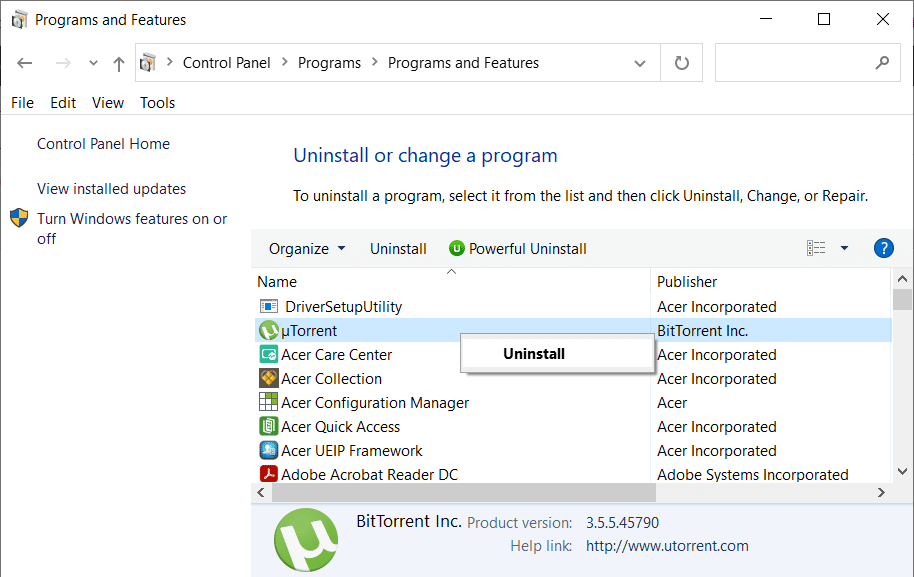Click the back navigation arrow
Image resolution: width=914 pixels, height=577 pixels.
coord(24,62)
